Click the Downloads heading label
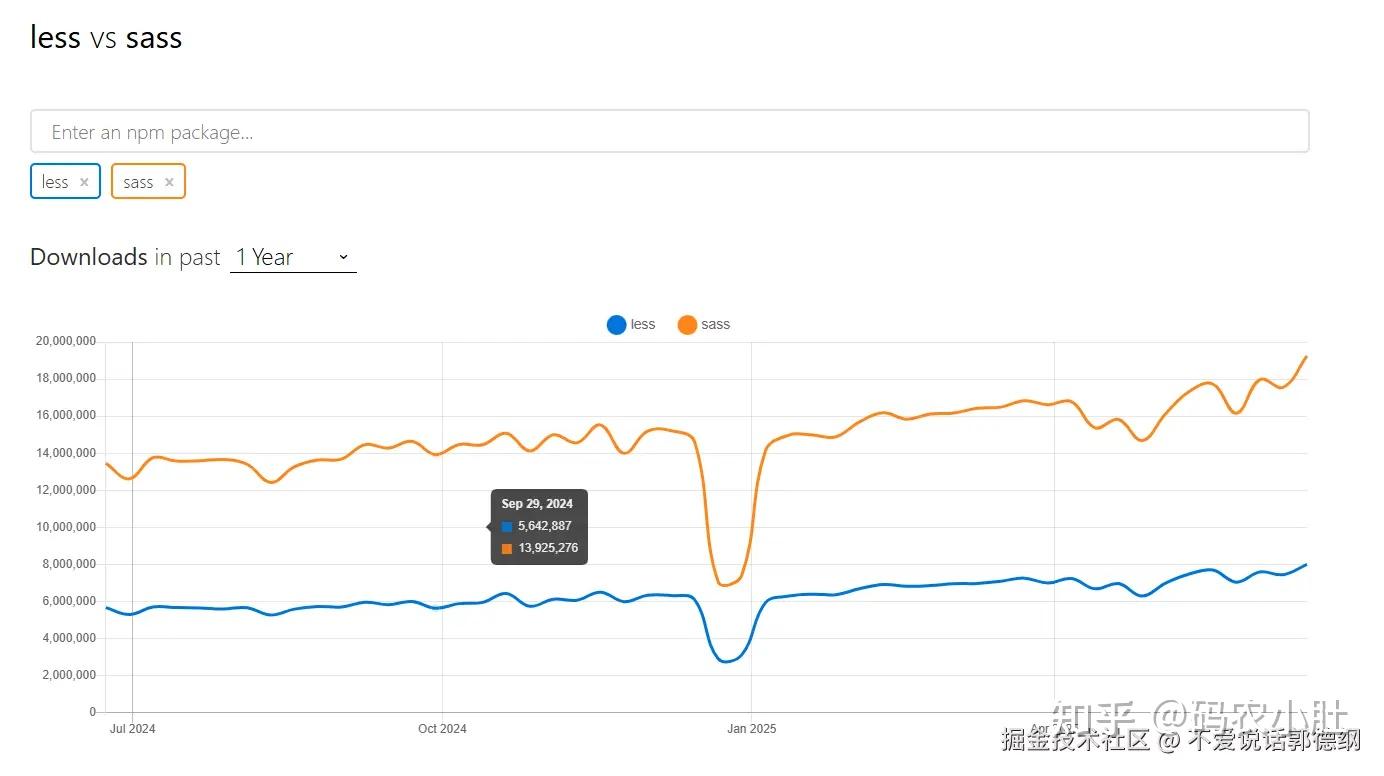Image resolution: width=1384 pixels, height=776 pixels. pos(88,257)
